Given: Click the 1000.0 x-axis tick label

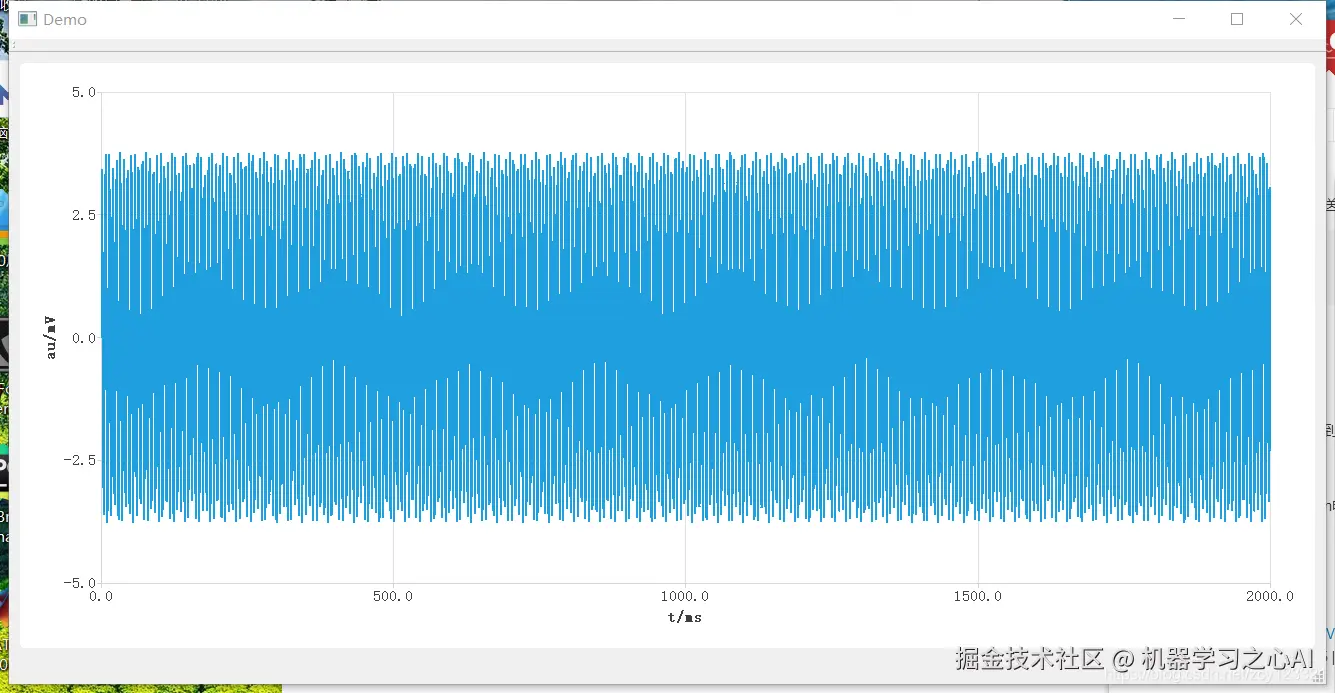Looking at the screenshot, I should click(685, 596).
